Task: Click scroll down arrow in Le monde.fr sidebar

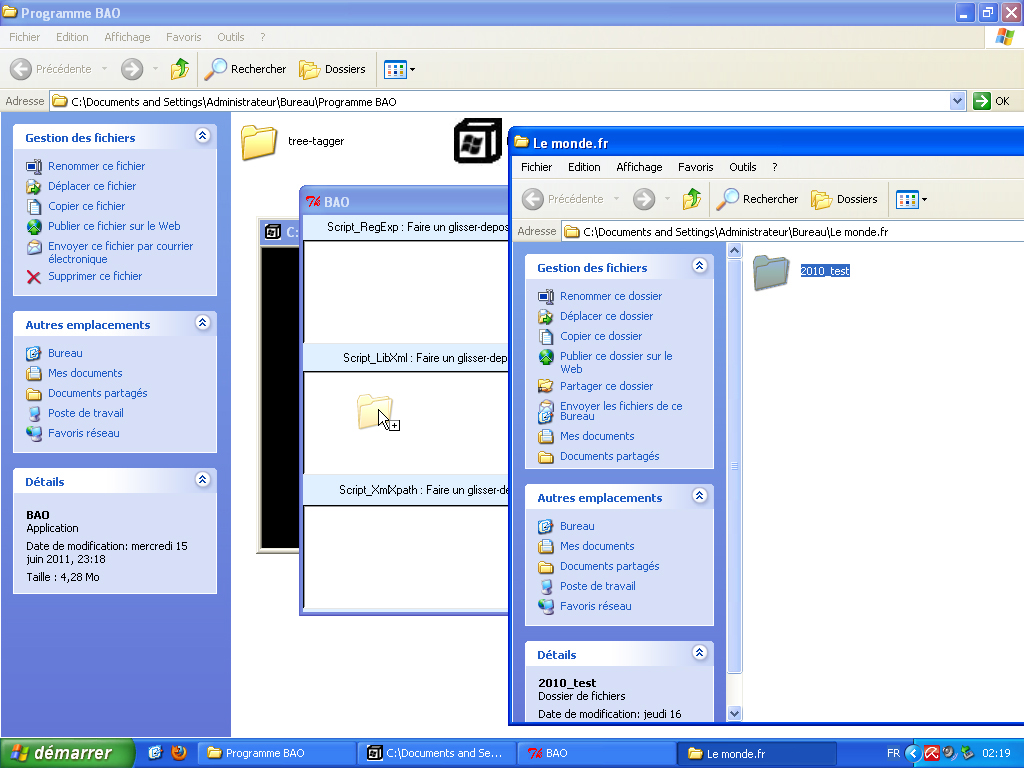Action: point(734,714)
